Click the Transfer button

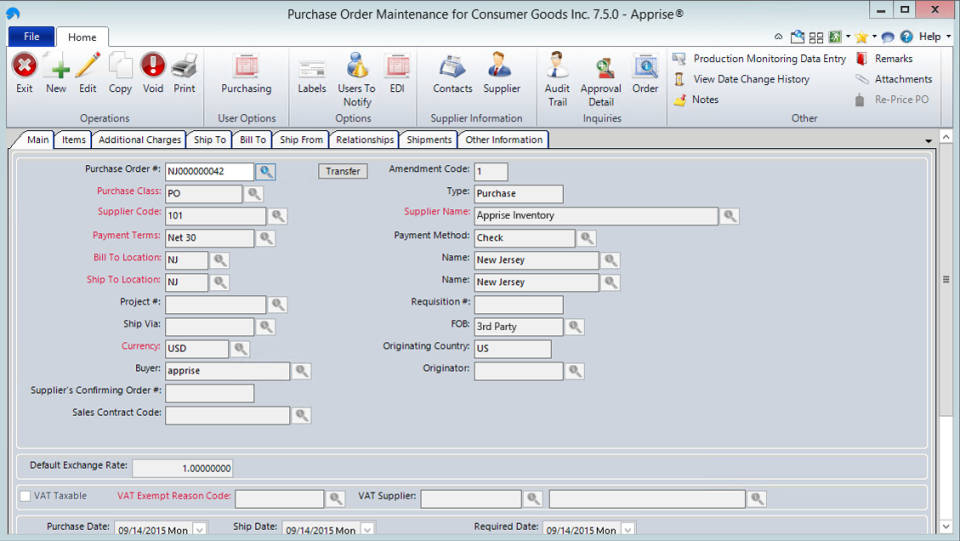point(343,171)
